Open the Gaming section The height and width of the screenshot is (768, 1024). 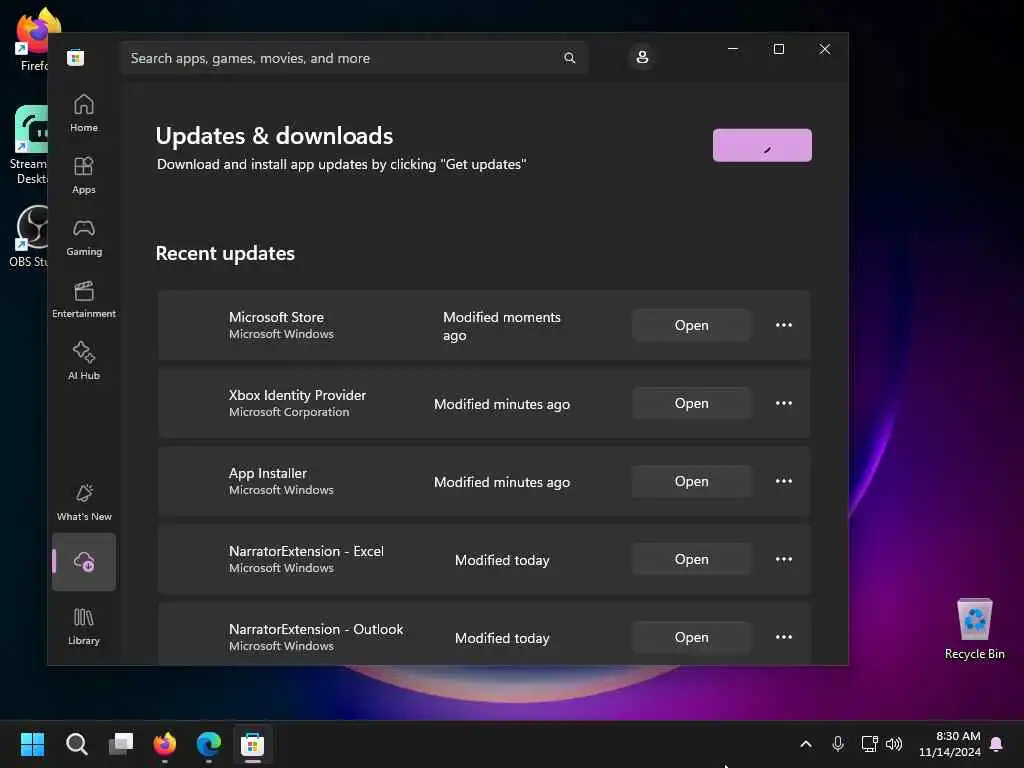[x=84, y=237]
